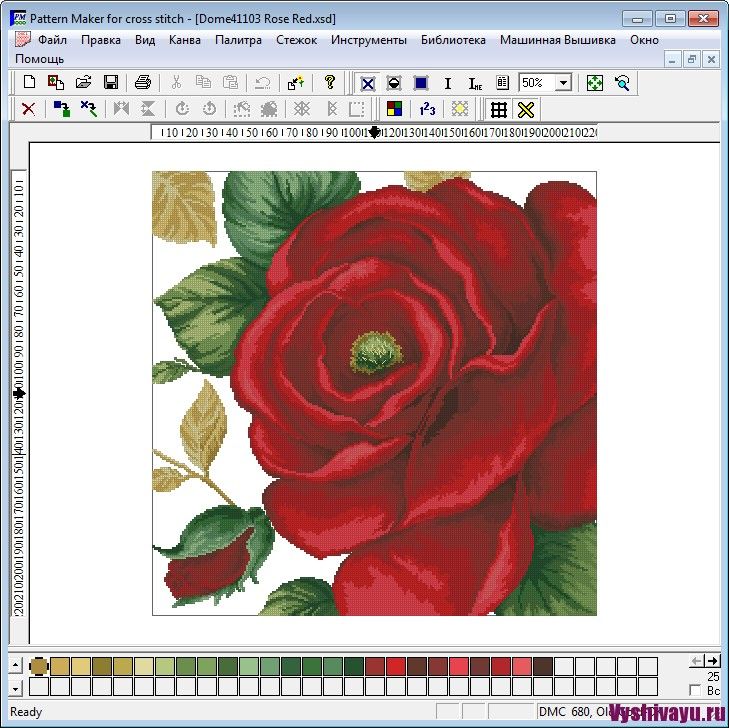Image resolution: width=729 pixels, height=728 pixels.
Task: Click the palette scroll-up arrow
Action: tap(15, 665)
